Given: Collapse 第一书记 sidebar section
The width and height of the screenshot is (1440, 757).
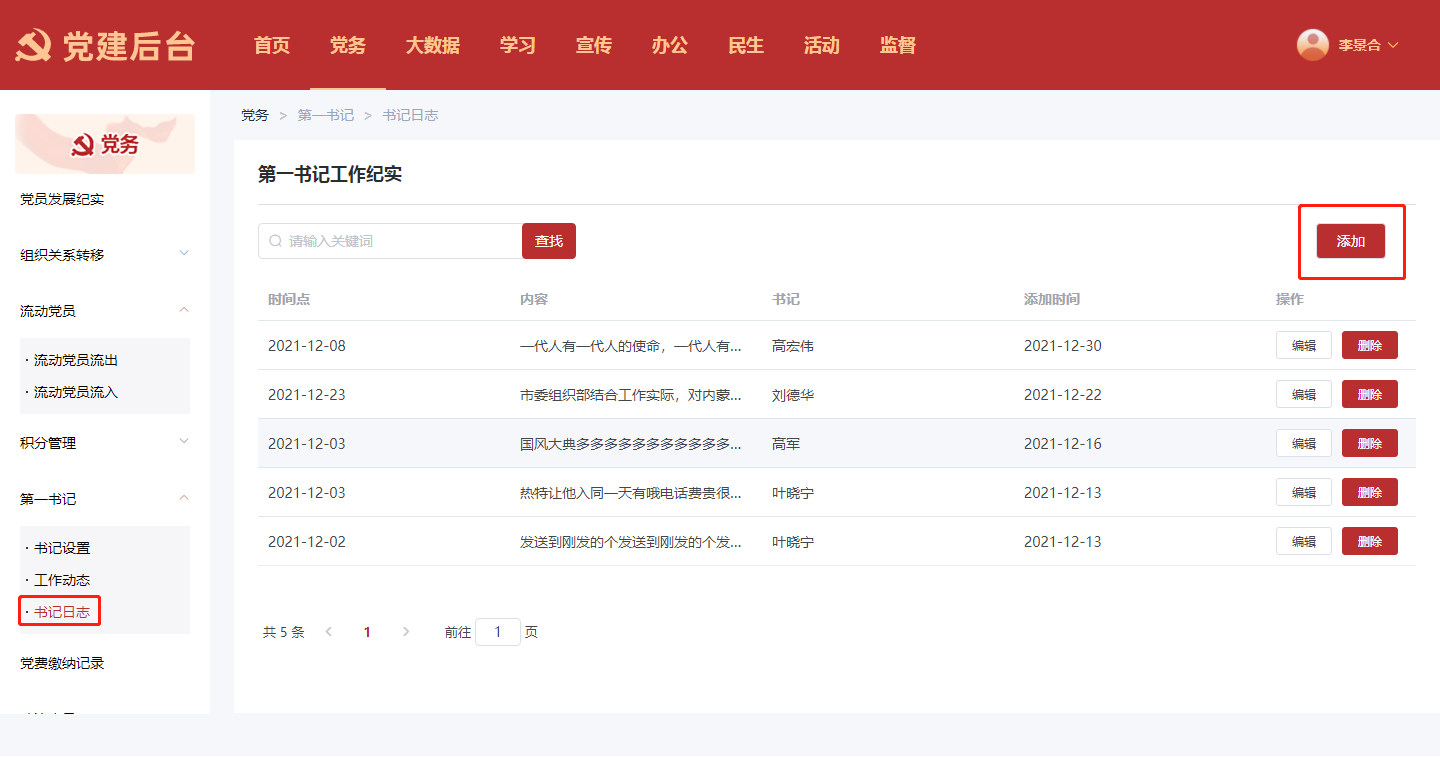Looking at the screenshot, I should coord(184,498).
